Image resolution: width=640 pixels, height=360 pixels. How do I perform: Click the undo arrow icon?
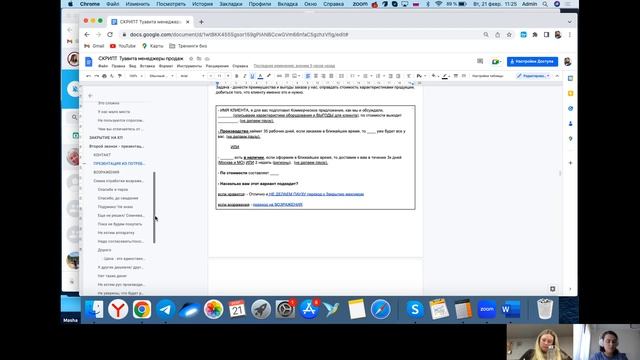point(88,76)
